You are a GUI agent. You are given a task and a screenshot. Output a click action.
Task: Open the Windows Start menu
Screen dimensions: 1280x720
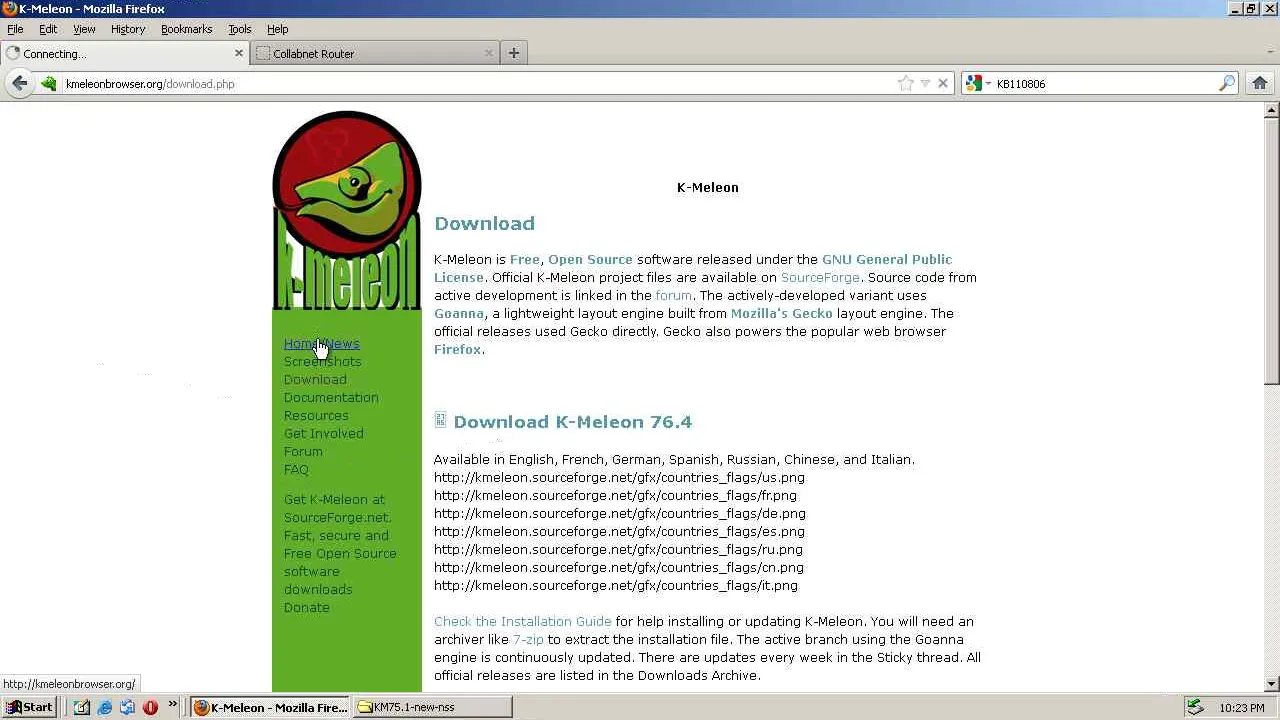(29, 707)
